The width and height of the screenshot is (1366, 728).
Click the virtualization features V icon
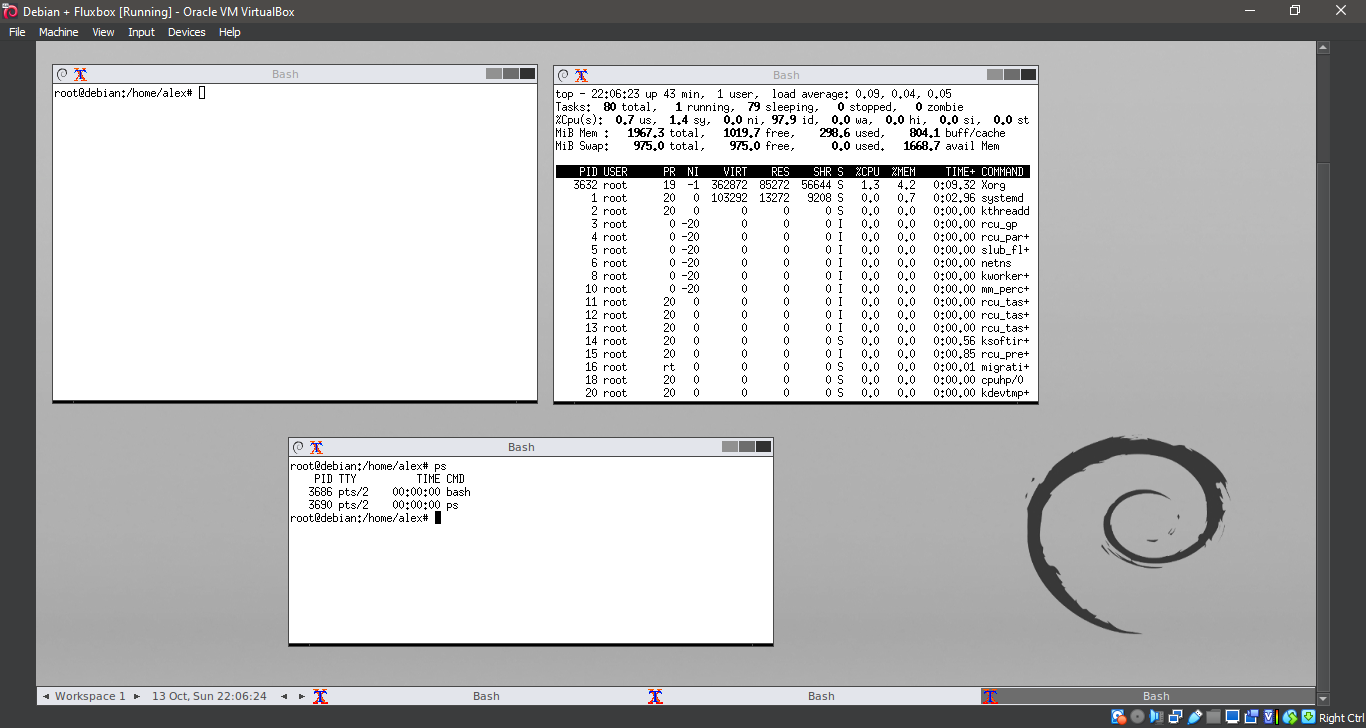click(1268, 716)
